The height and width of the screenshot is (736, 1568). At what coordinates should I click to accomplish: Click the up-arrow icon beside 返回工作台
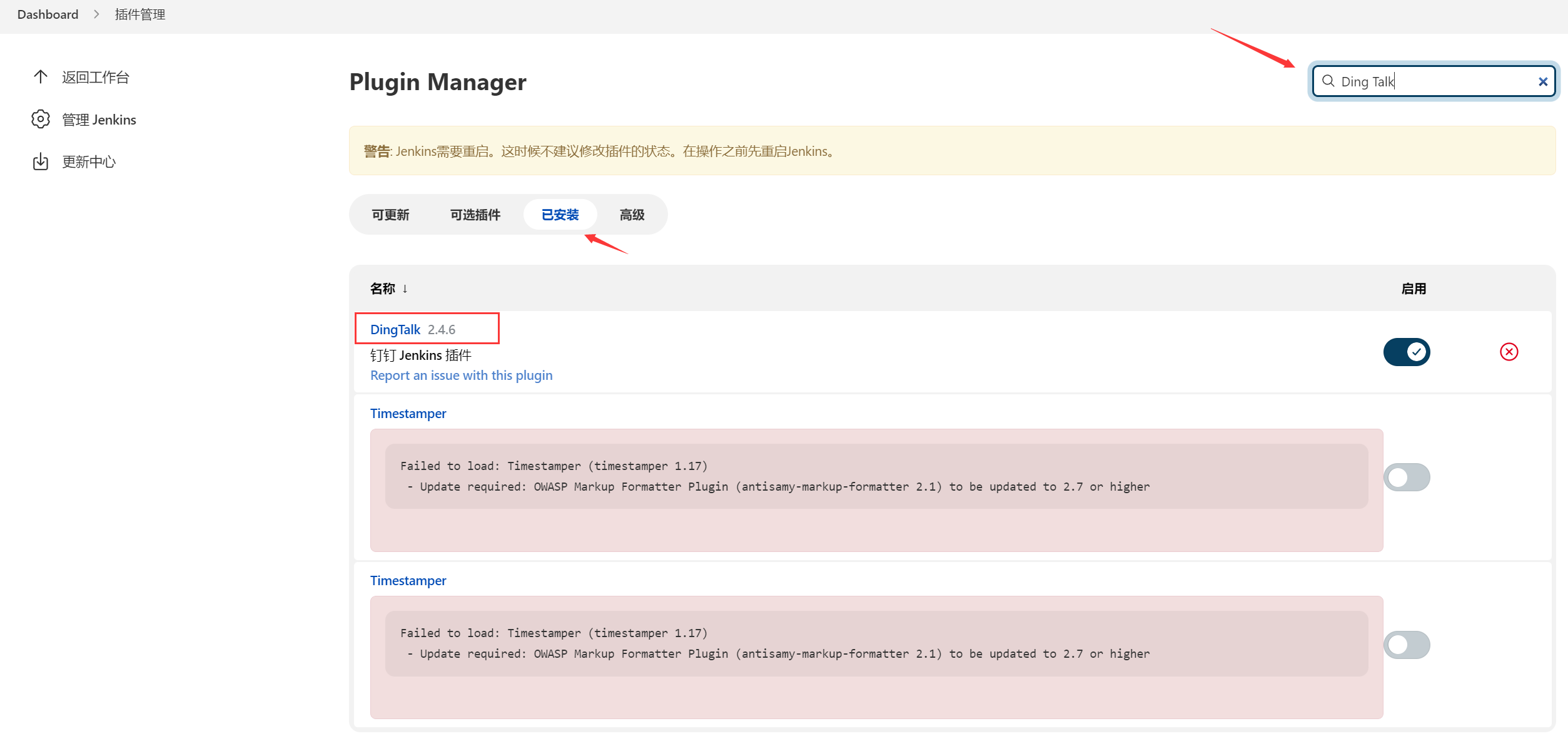click(41, 77)
